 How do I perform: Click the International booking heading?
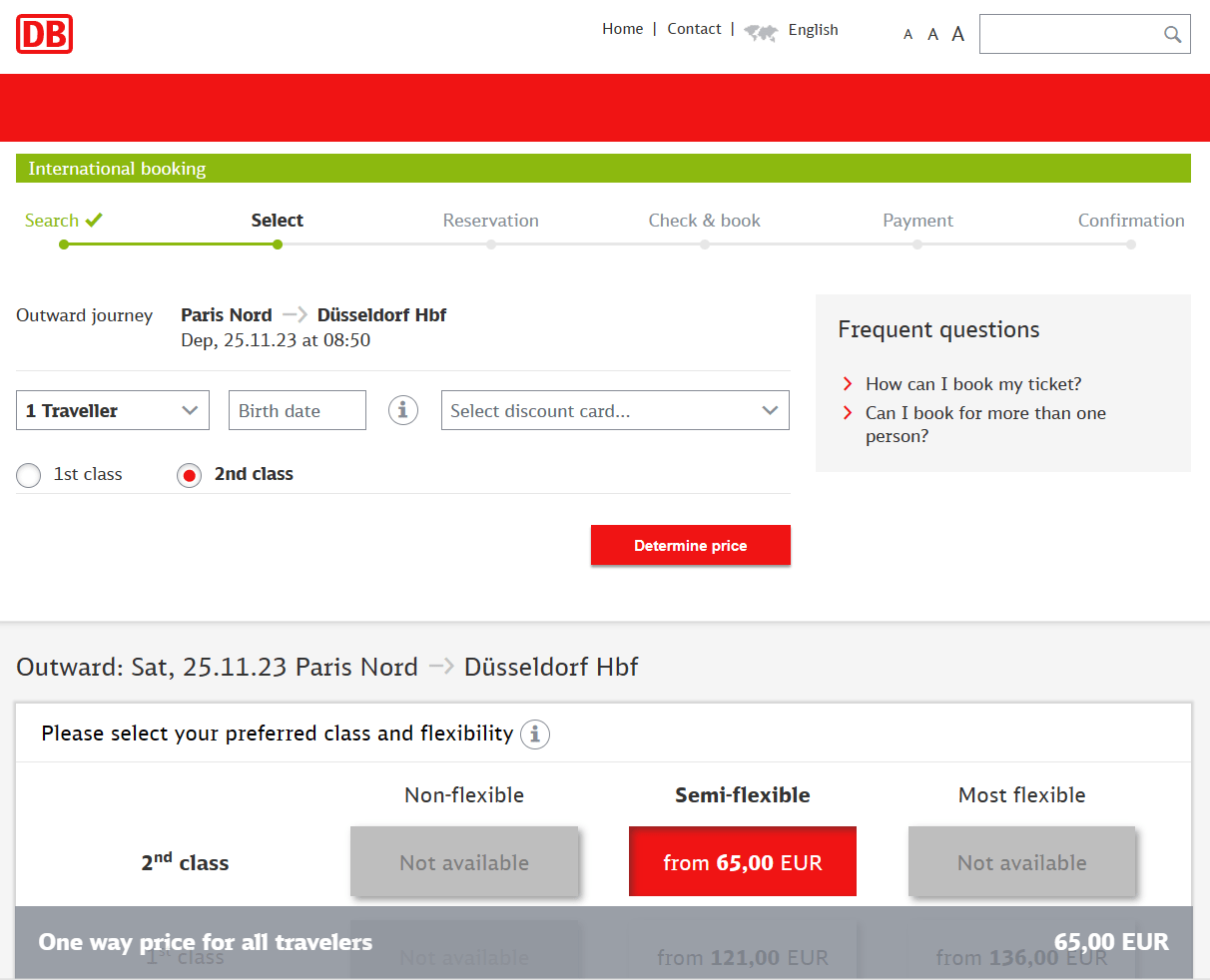(117, 169)
